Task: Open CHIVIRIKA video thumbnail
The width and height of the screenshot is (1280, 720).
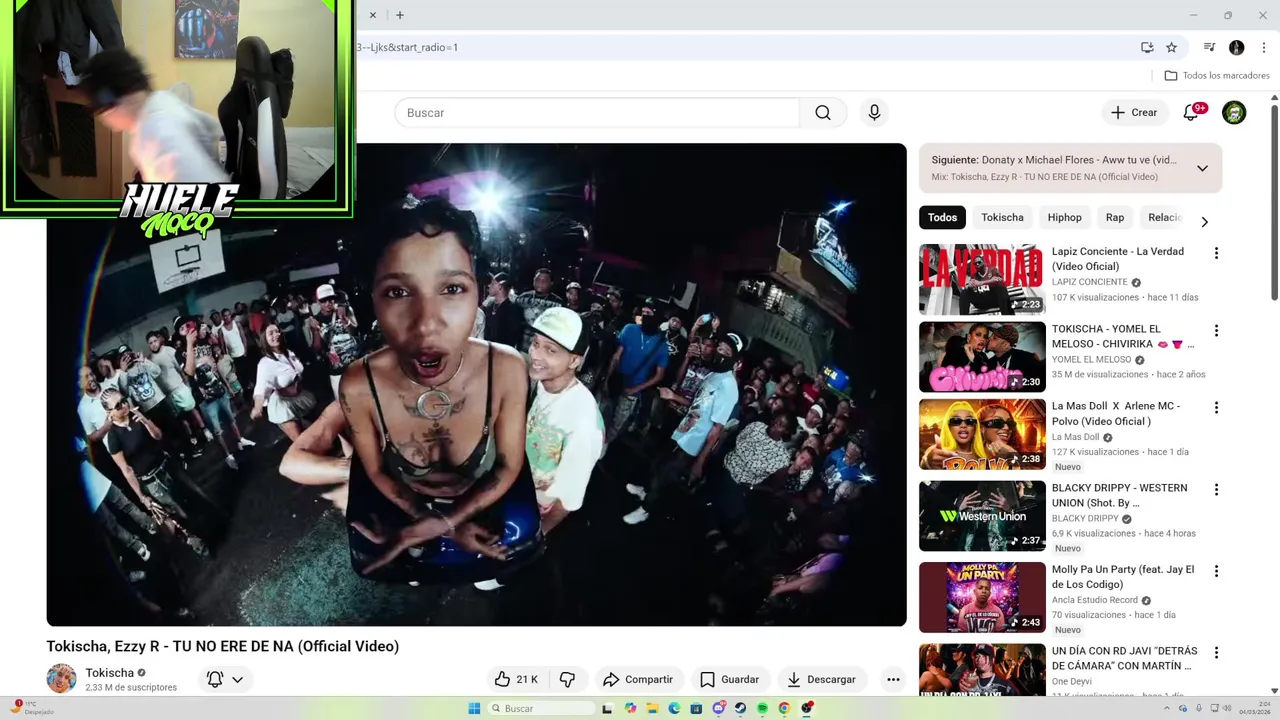Action: pos(982,357)
